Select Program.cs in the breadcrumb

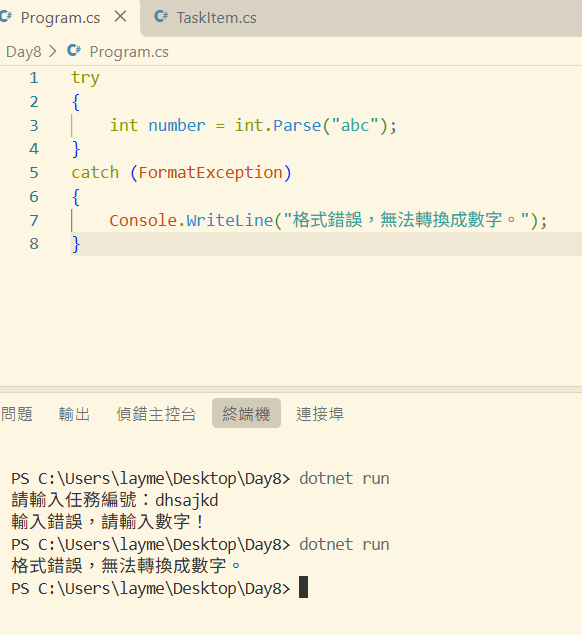(x=129, y=52)
